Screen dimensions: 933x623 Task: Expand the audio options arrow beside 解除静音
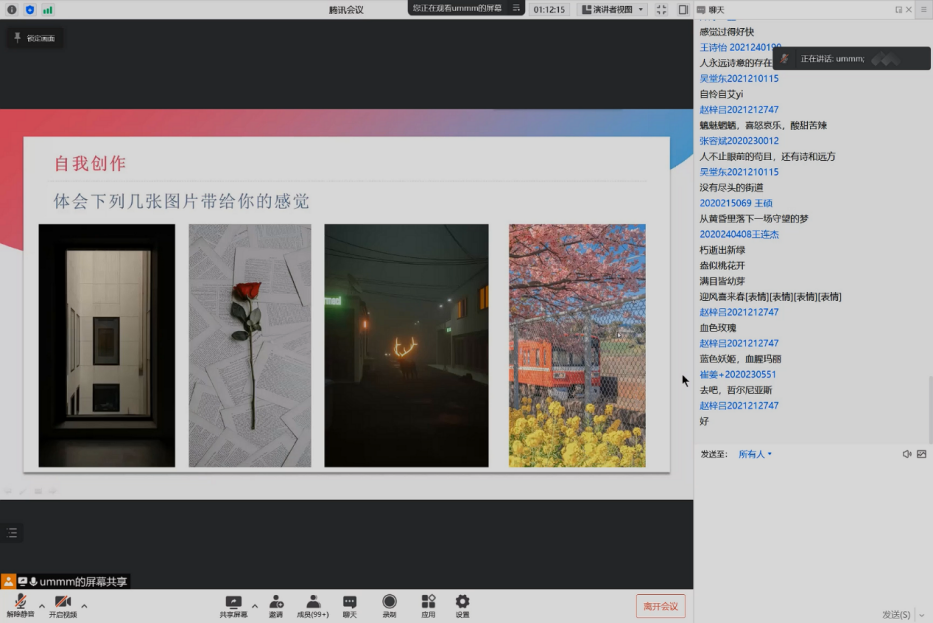[42, 605]
